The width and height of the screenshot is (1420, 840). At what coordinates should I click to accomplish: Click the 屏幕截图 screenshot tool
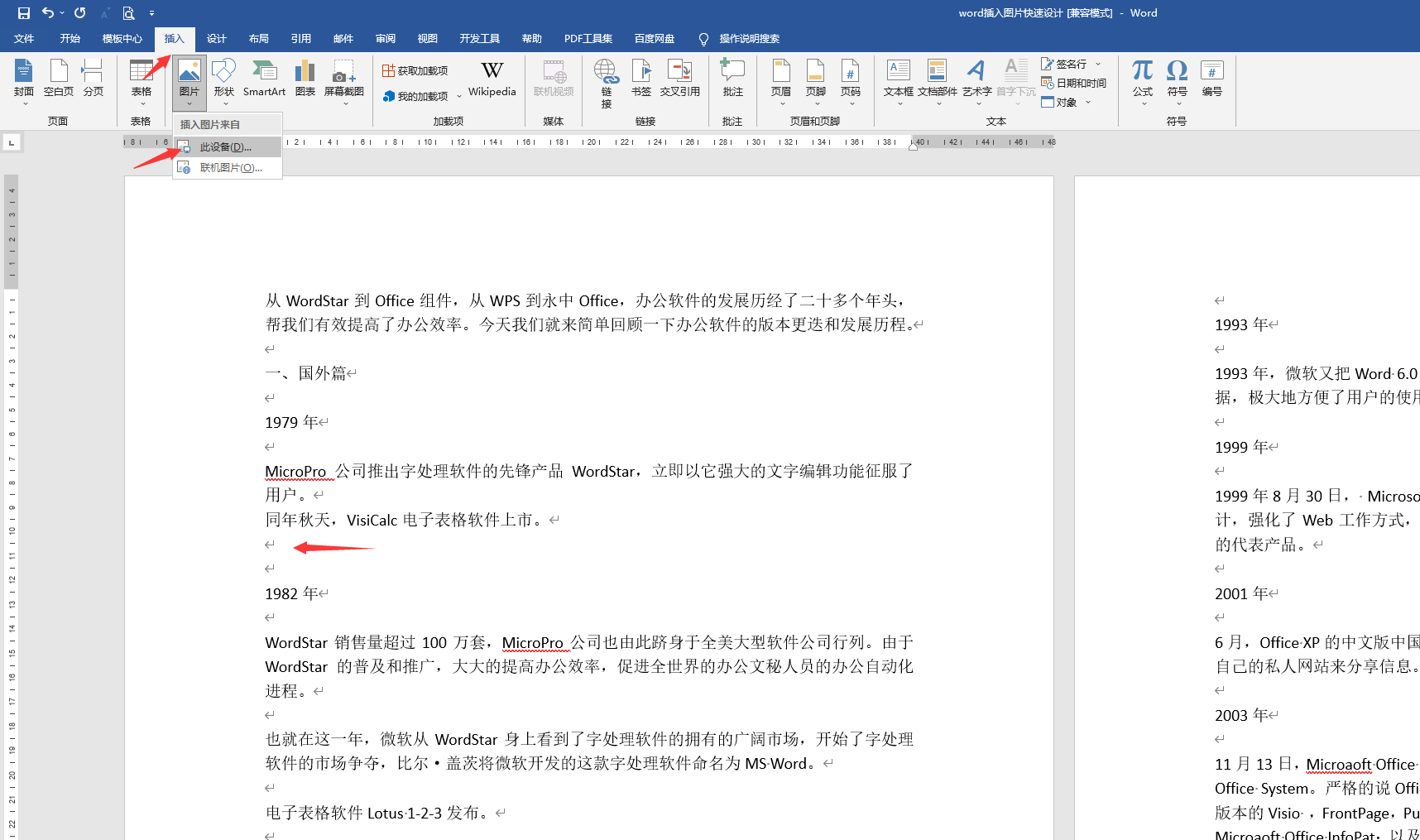[343, 79]
